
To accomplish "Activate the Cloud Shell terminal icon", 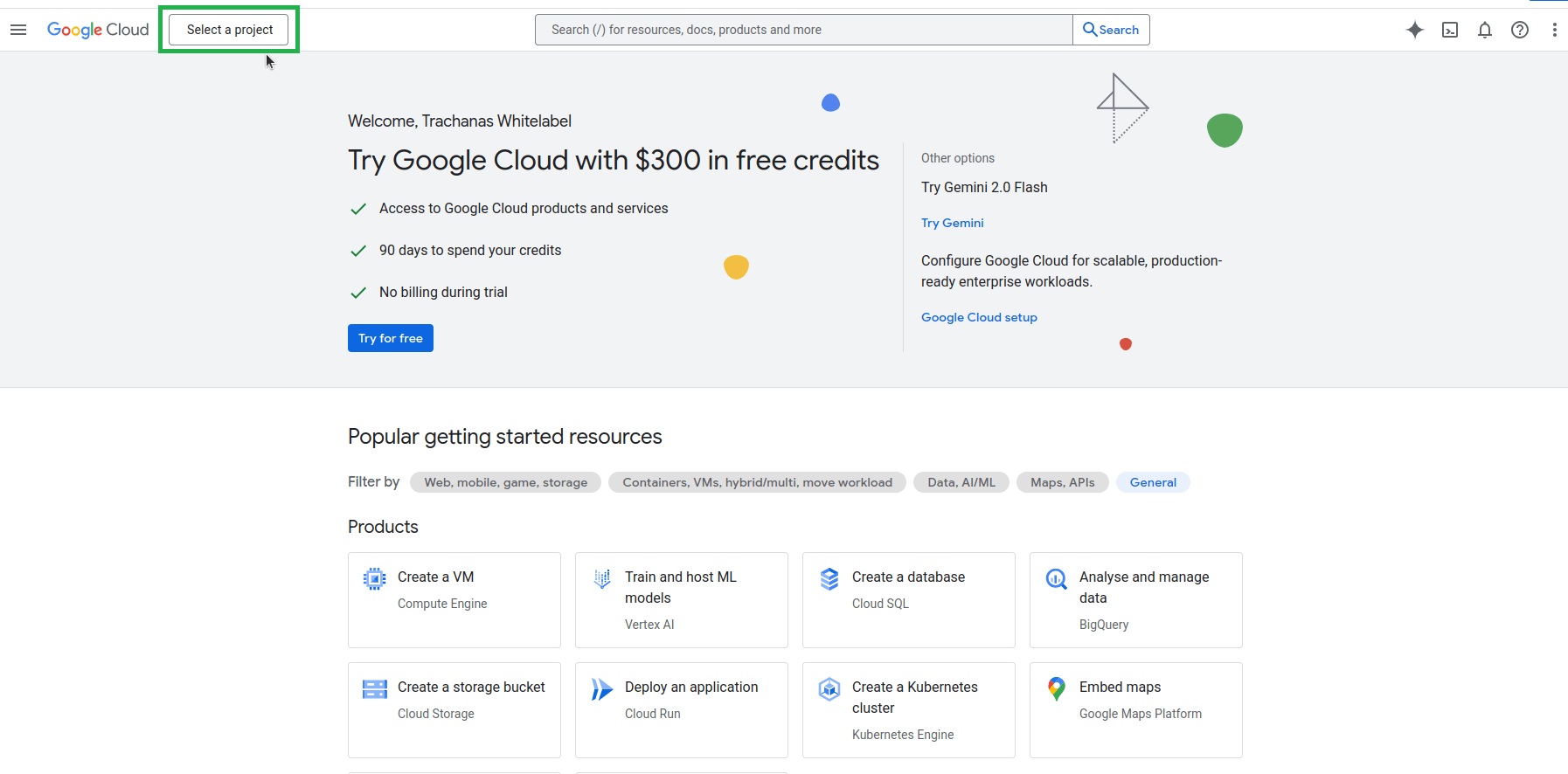I will 1449,30.
